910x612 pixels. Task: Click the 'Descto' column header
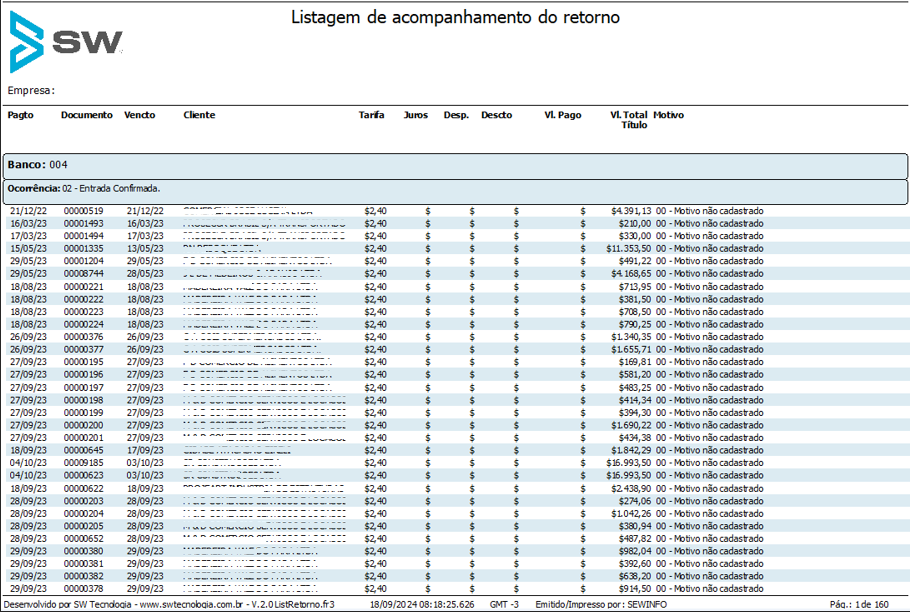[x=497, y=115]
